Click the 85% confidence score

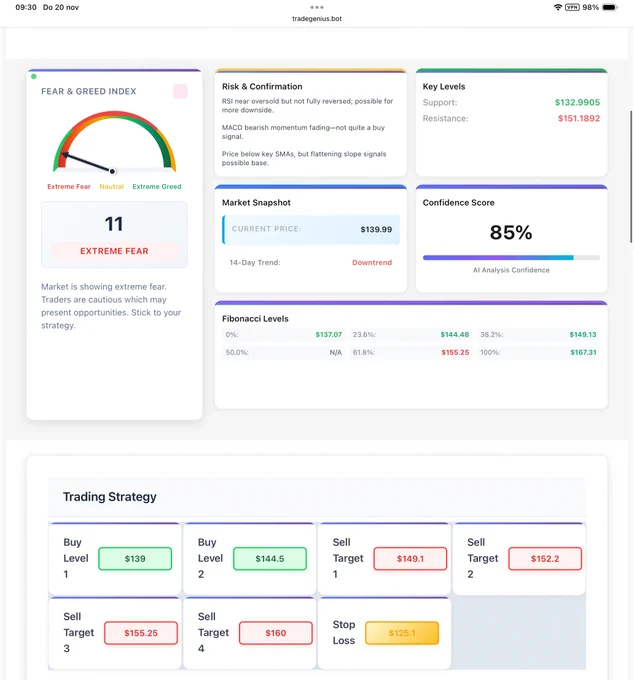511,232
